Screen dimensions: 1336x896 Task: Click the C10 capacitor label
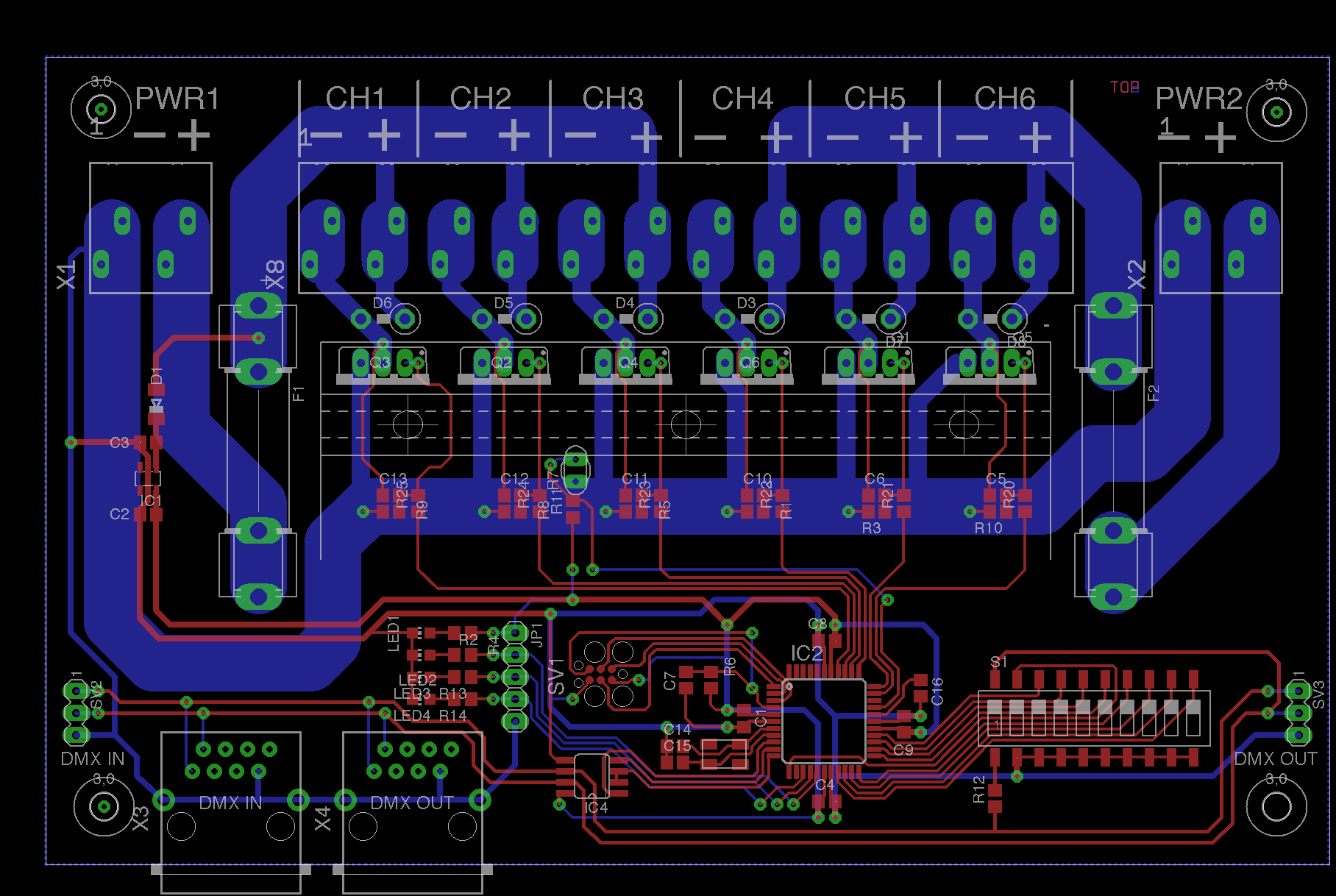(x=757, y=479)
